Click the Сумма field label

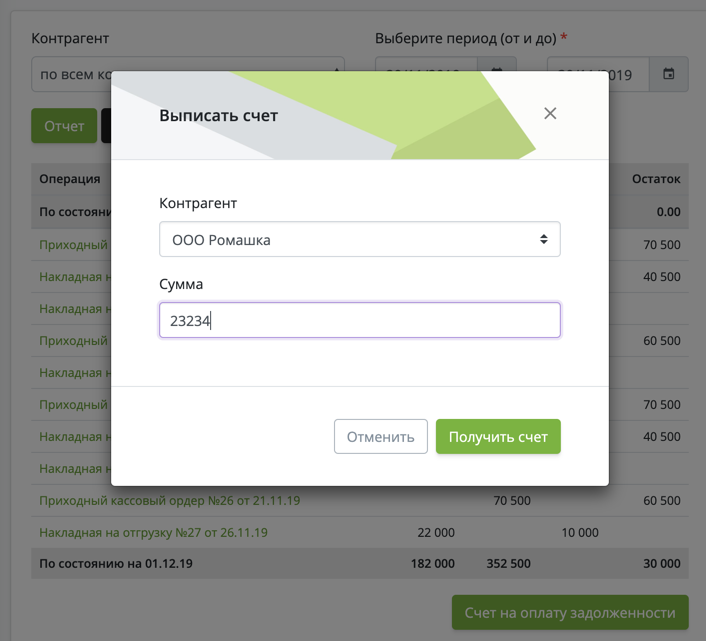click(181, 285)
